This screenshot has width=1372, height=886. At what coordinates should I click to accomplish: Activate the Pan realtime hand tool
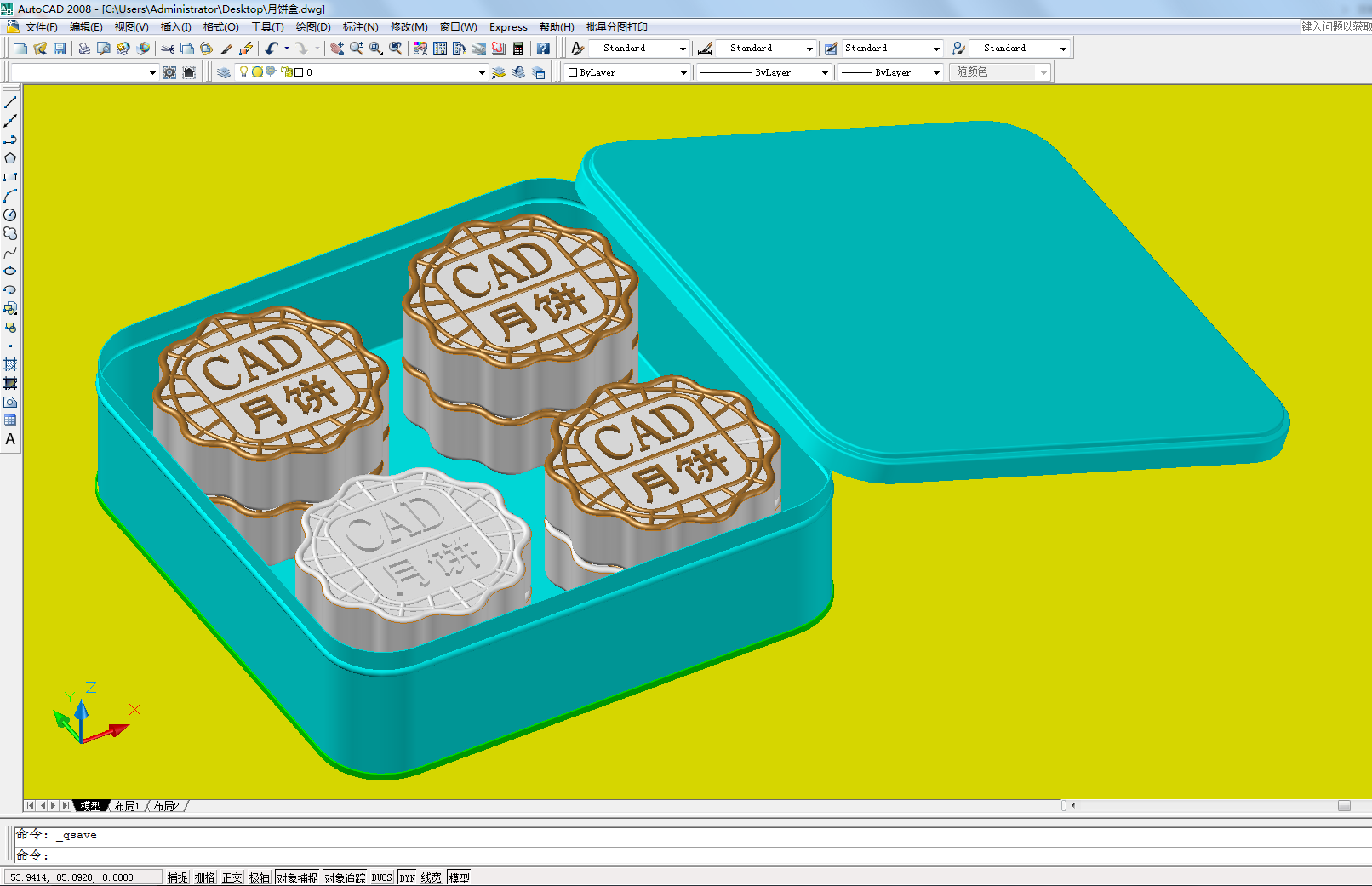pos(337,49)
